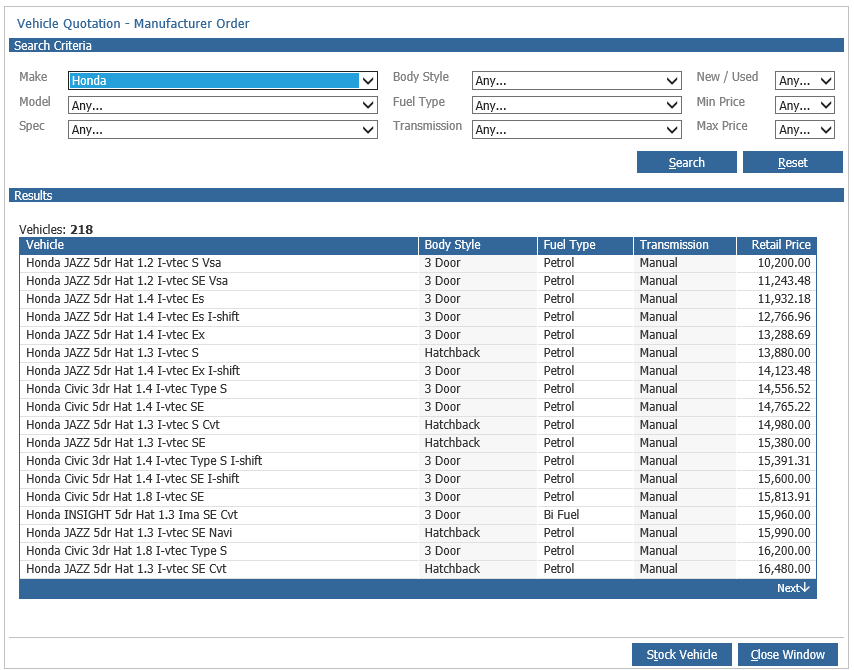The height and width of the screenshot is (670, 854).
Task: Expand the Transmission dropdown
Action: 576,130
